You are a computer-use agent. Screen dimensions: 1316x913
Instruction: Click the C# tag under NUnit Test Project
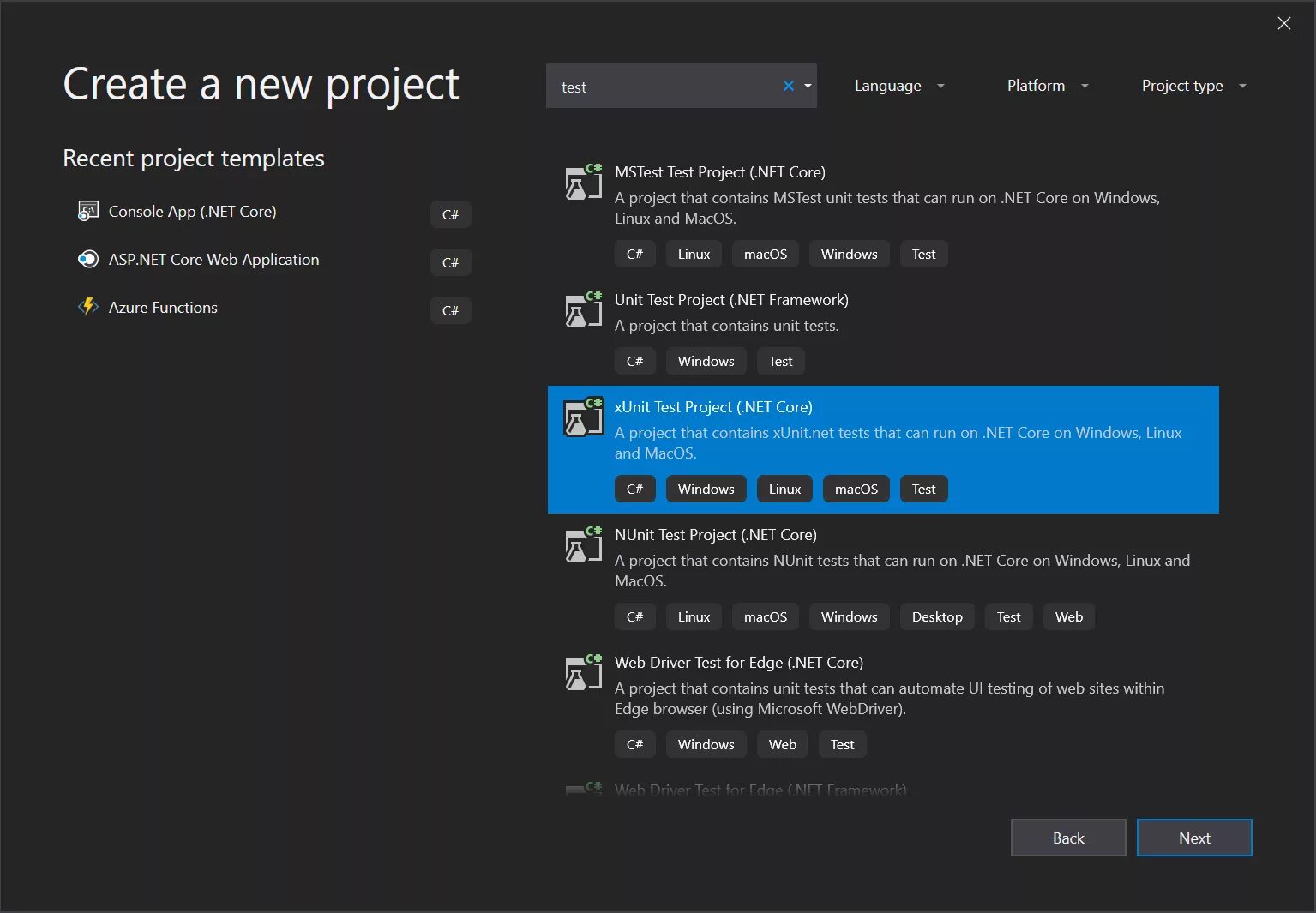coord(634,616)
